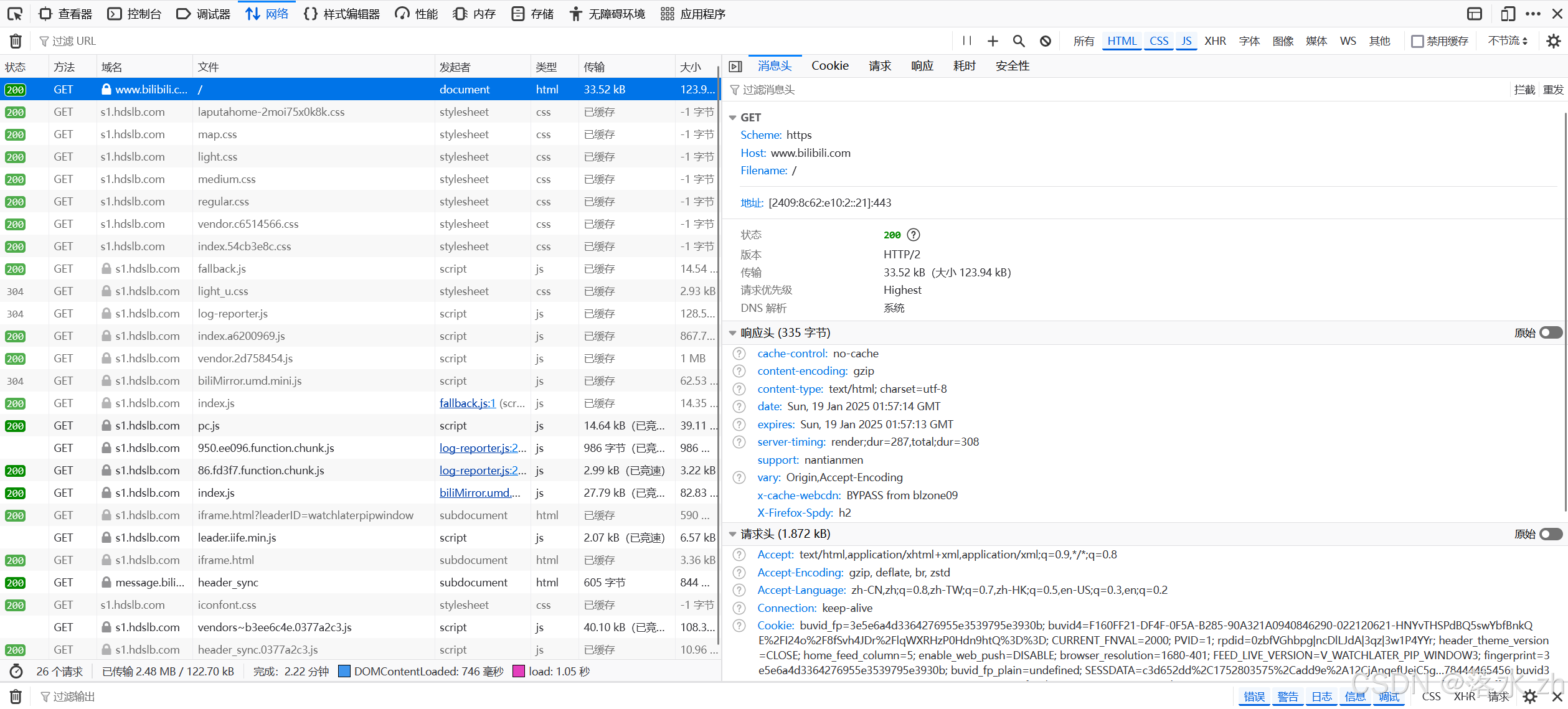Click the load magenta color box
Image resolution: width=1568 pixels, height=709 pixels.
coord(518,672)
